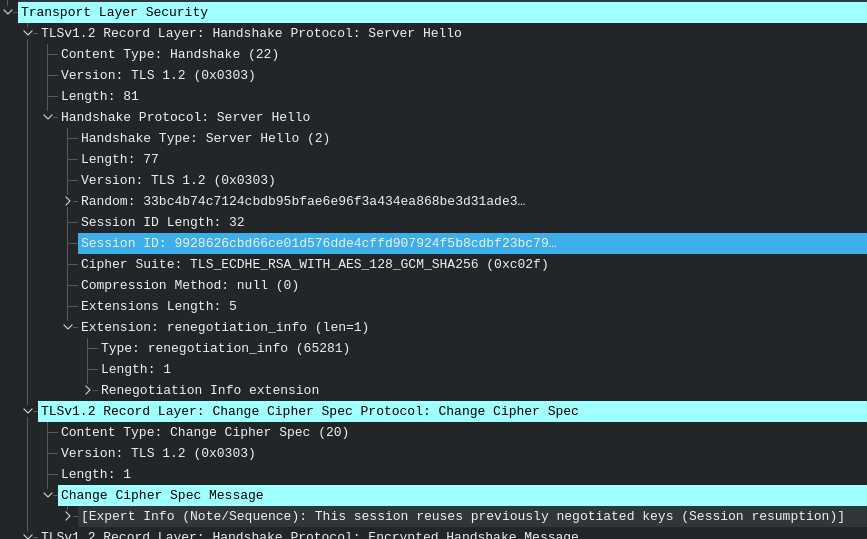The width and height of the screenshot is (867, 539).
Task: Collapse Extension: renegotiation_info node
Action: click(68, 327)
